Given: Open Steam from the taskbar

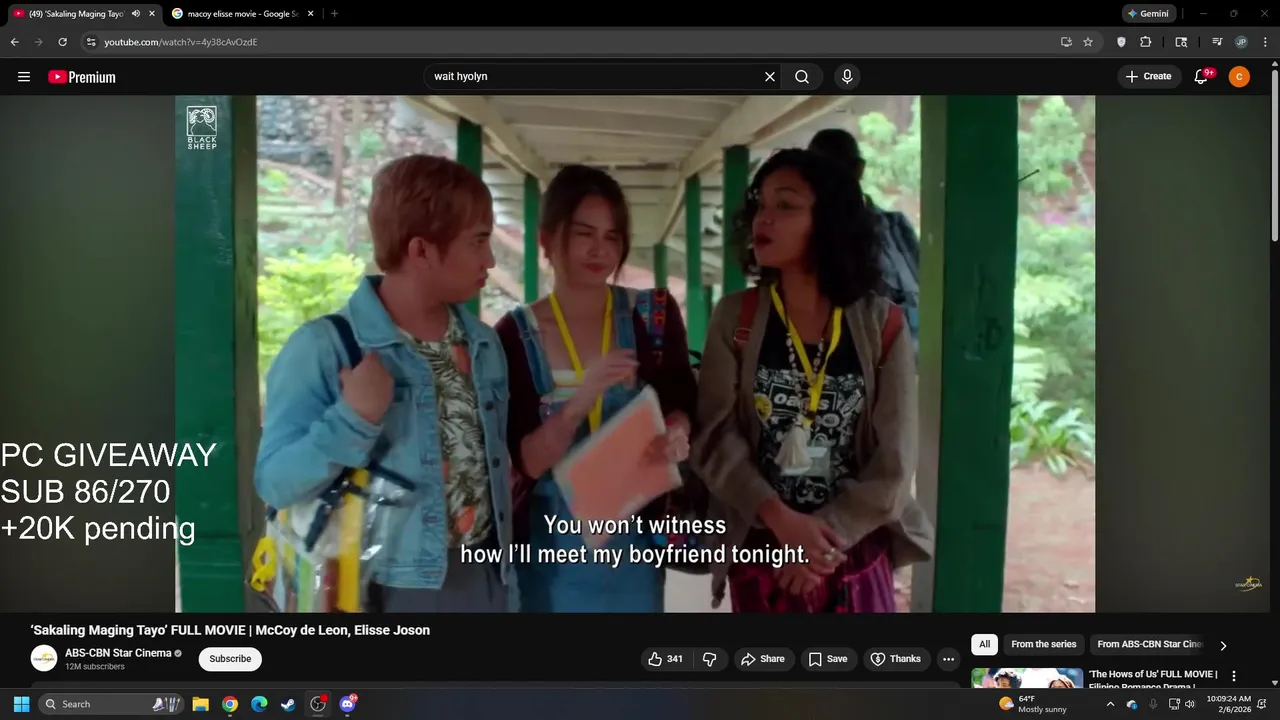Looking at the screenshot, I should tap(288, 704).
